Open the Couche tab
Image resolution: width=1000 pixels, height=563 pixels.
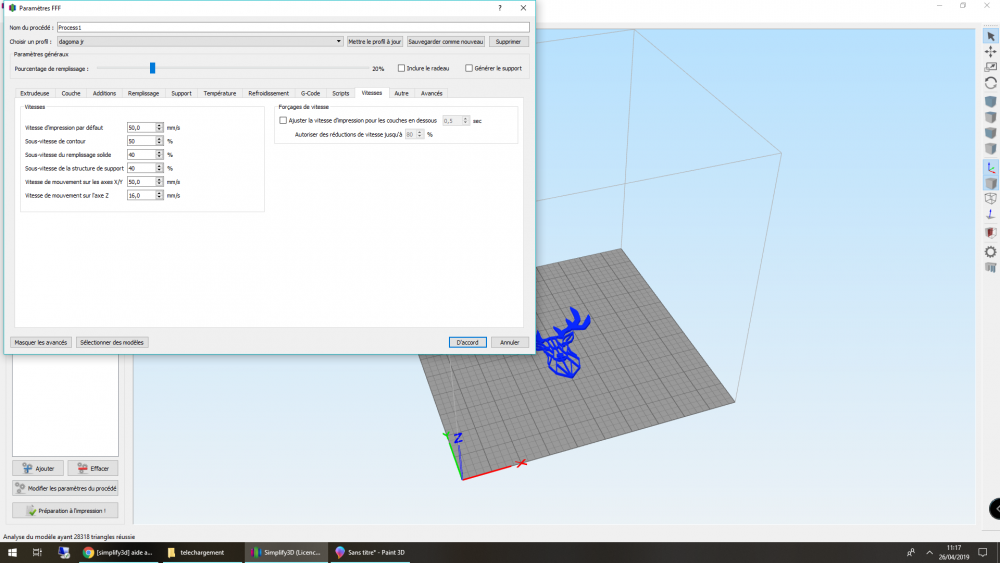[x=71, y=93]
